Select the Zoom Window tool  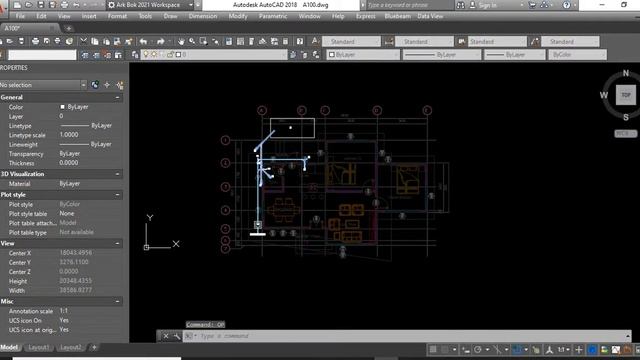point(203,41)
